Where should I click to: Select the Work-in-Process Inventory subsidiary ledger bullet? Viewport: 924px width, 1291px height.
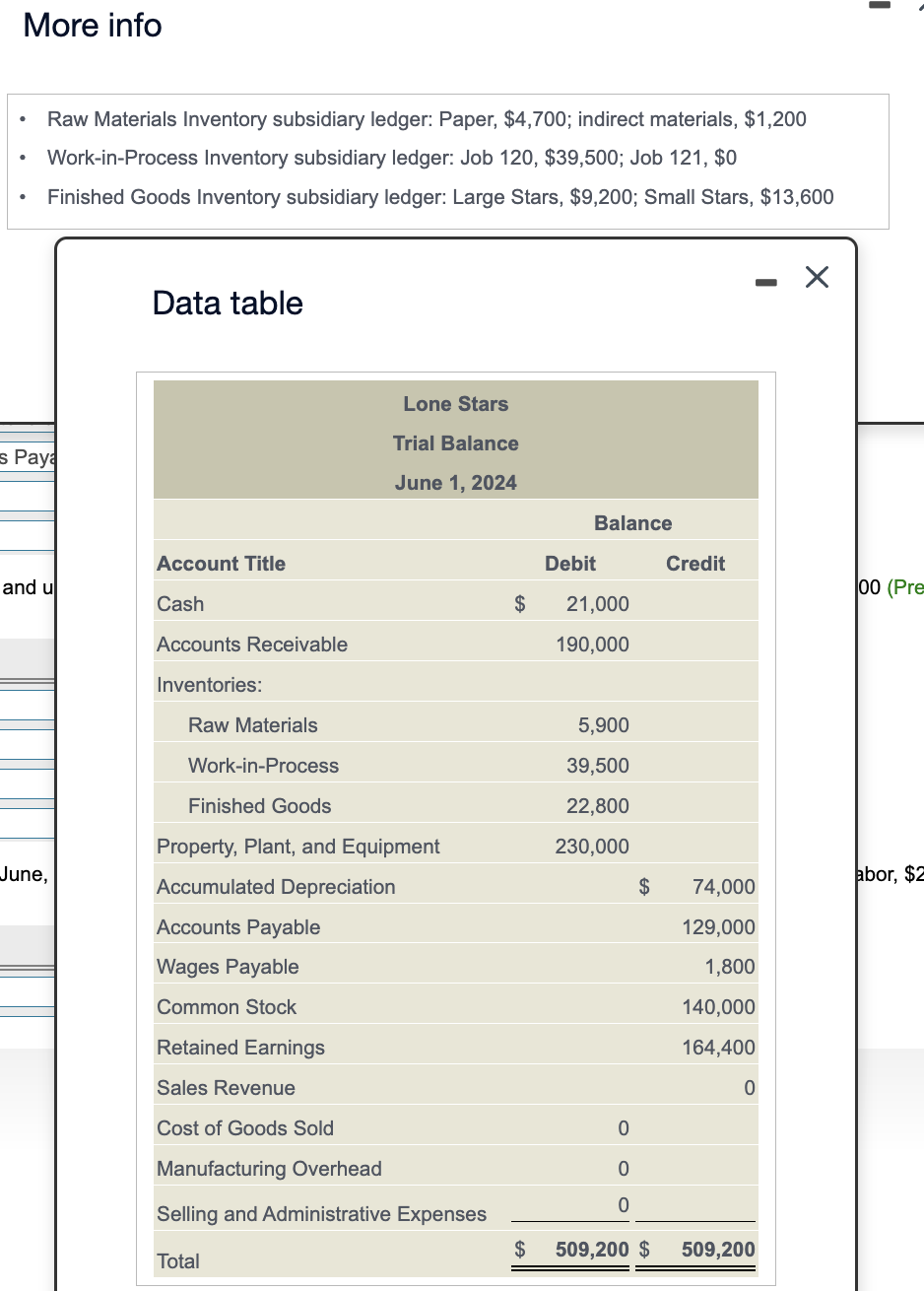392,158
